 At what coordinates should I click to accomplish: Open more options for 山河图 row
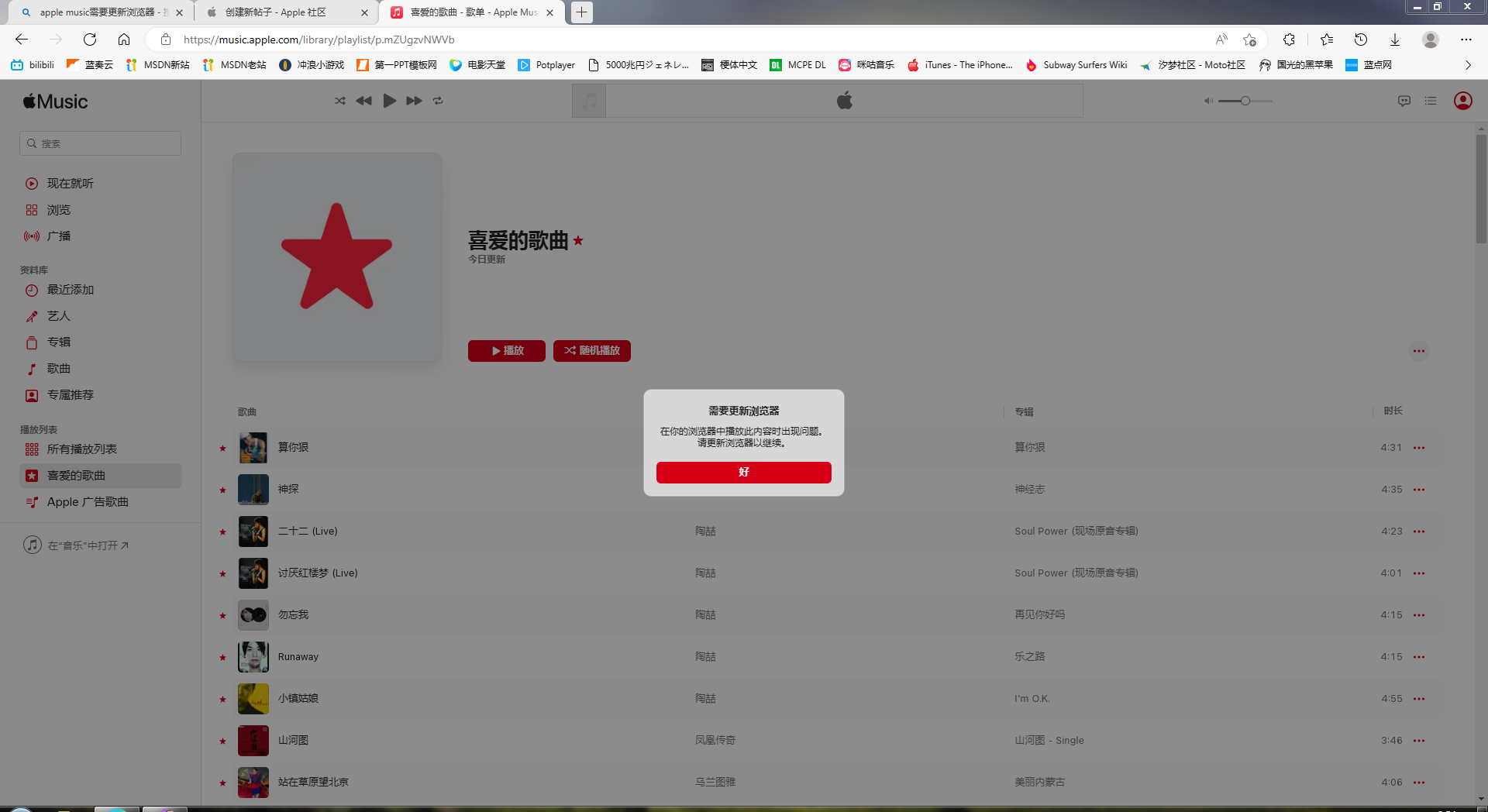[1419, 741]
